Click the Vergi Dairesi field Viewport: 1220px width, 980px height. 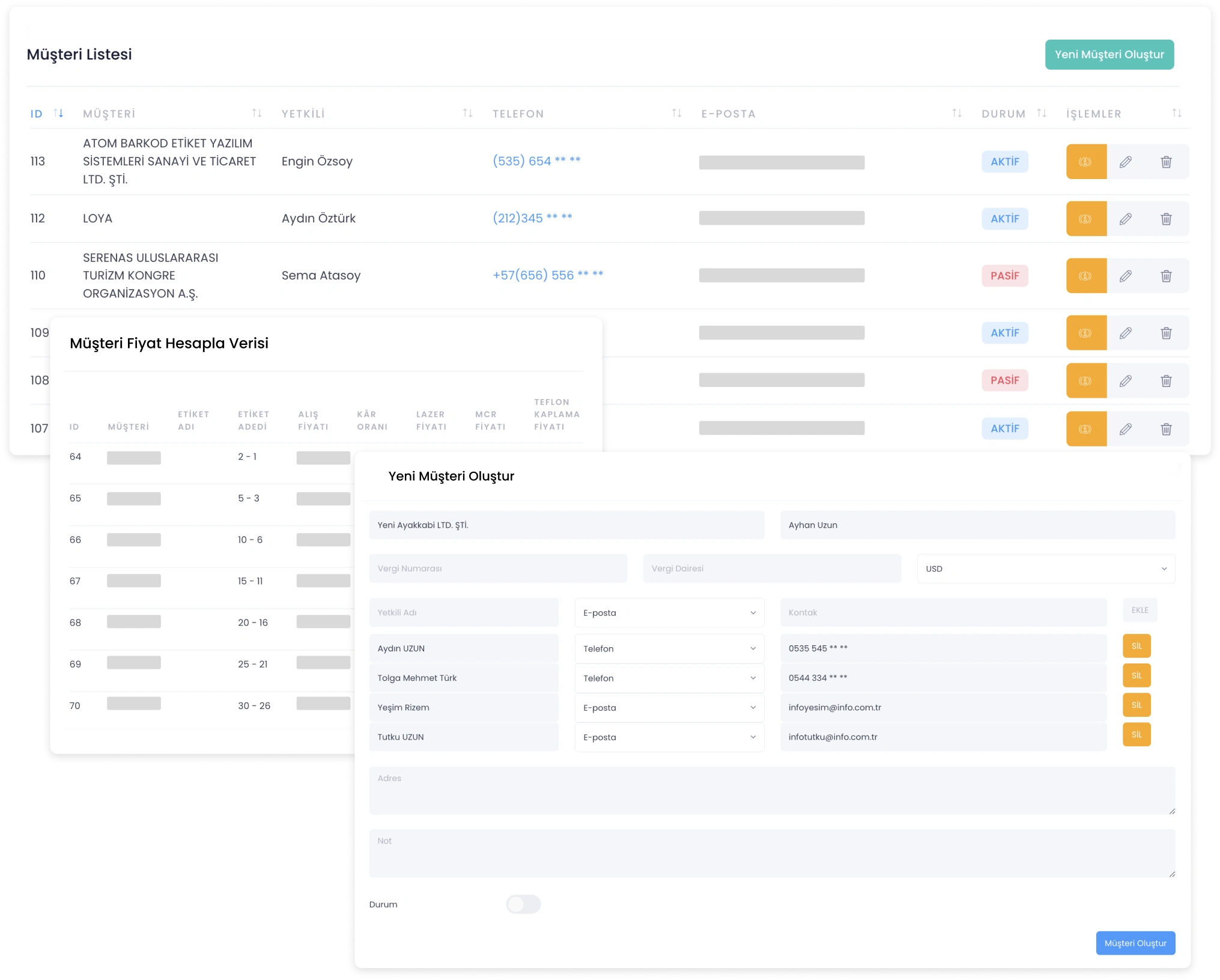click(x=772, y=568)
